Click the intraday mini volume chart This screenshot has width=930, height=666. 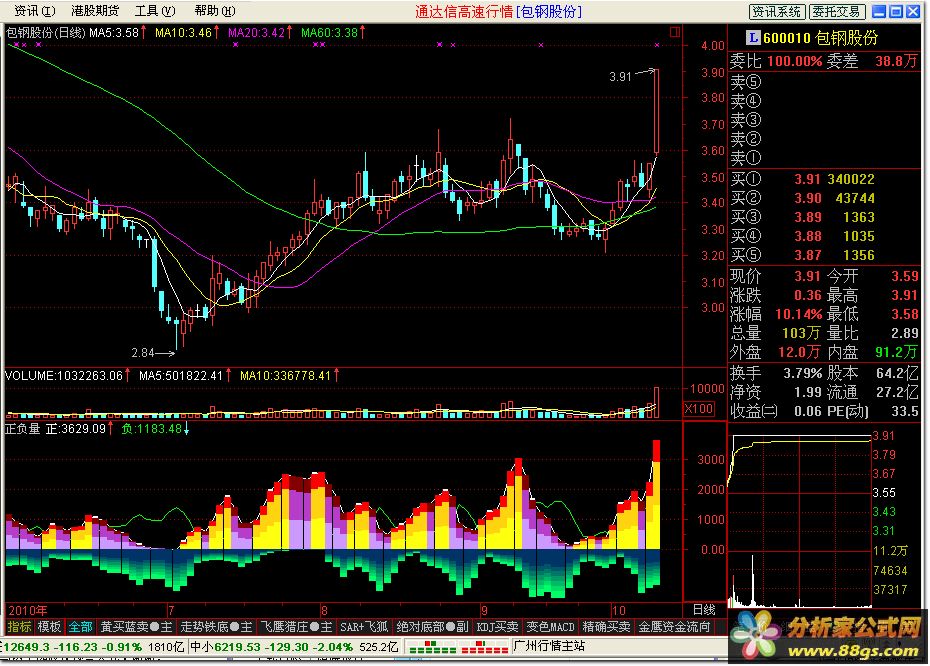click(800, 578)
